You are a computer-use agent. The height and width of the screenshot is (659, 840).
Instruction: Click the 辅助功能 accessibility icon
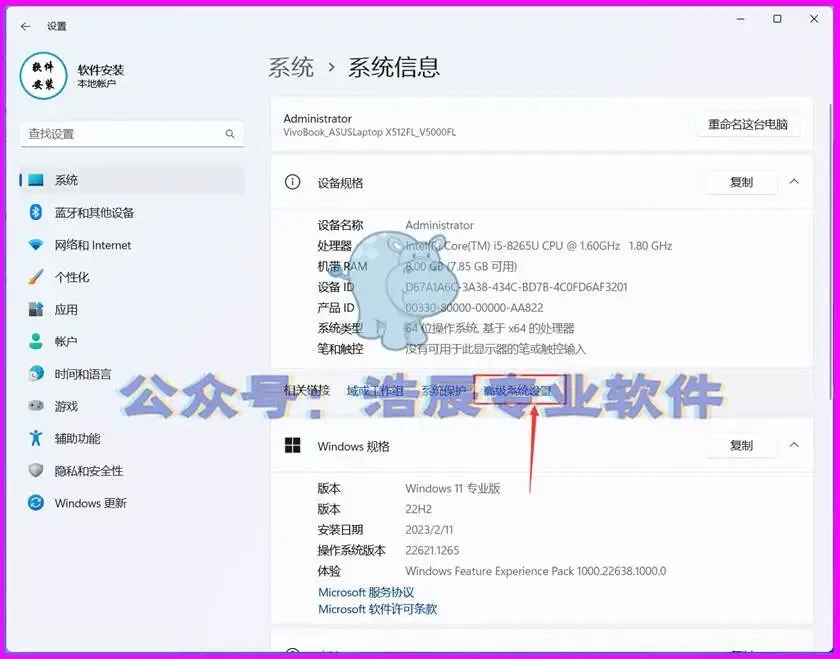(x=36, y=438)
